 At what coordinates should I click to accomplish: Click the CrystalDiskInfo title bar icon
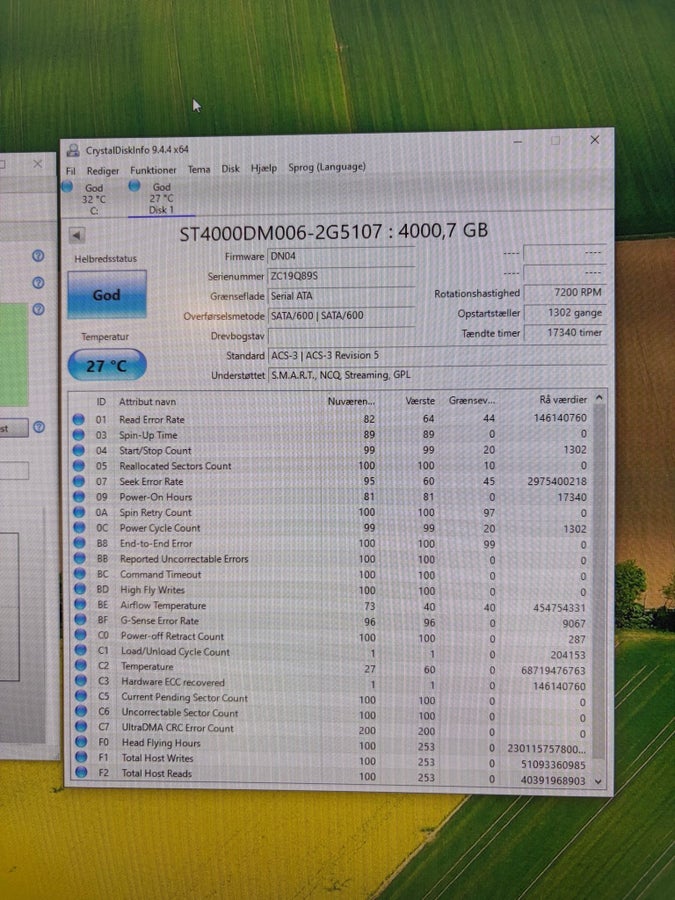tap(73, 150)
